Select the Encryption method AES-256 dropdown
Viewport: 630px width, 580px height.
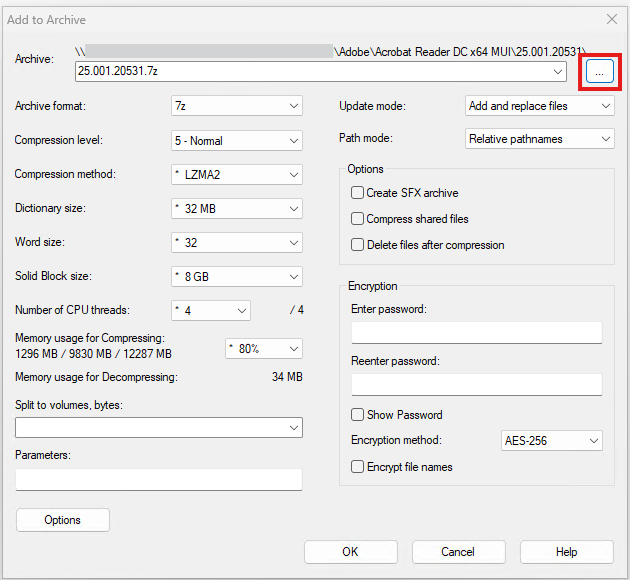pos(551,441)
